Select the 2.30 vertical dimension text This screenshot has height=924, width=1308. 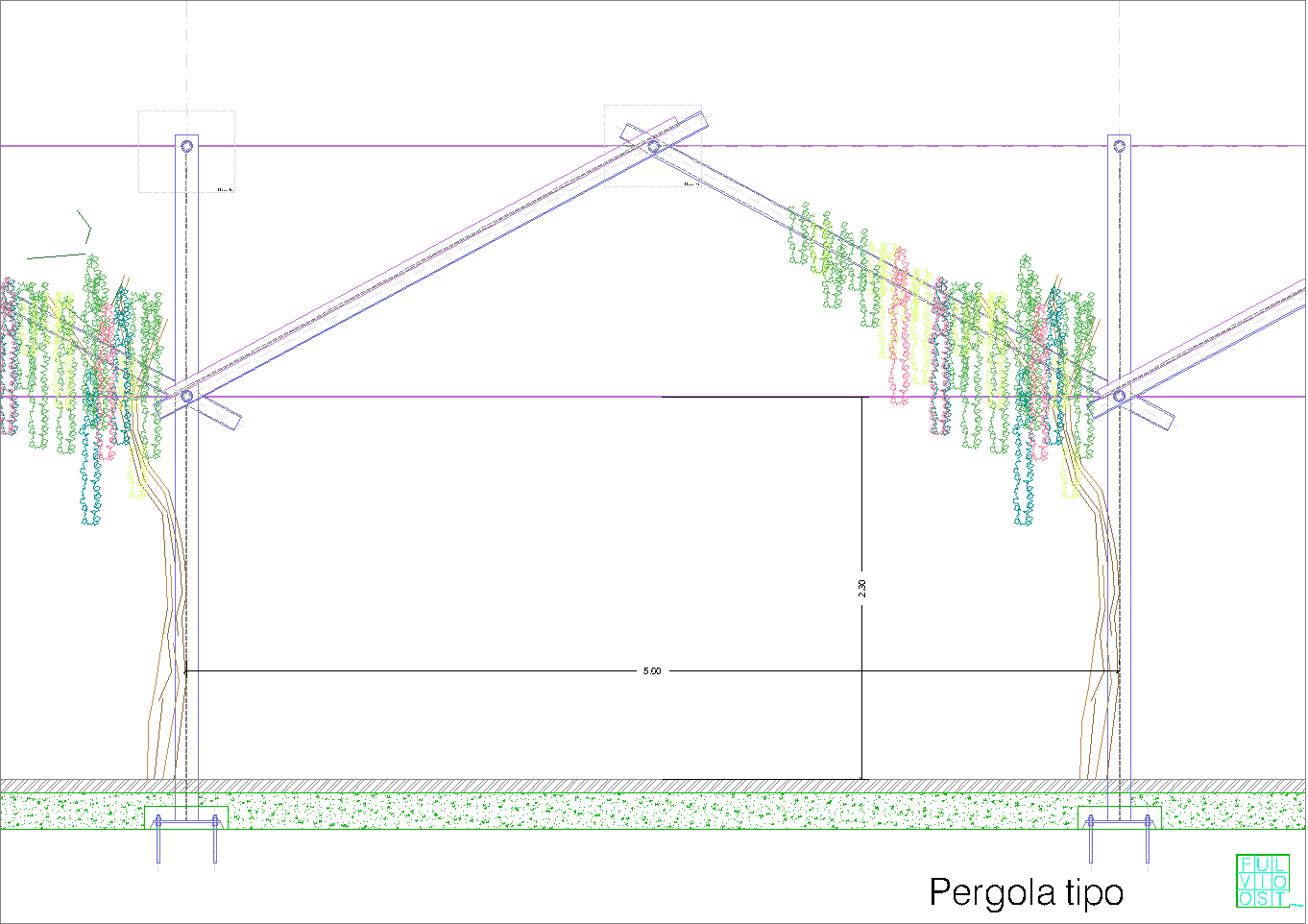861,588
